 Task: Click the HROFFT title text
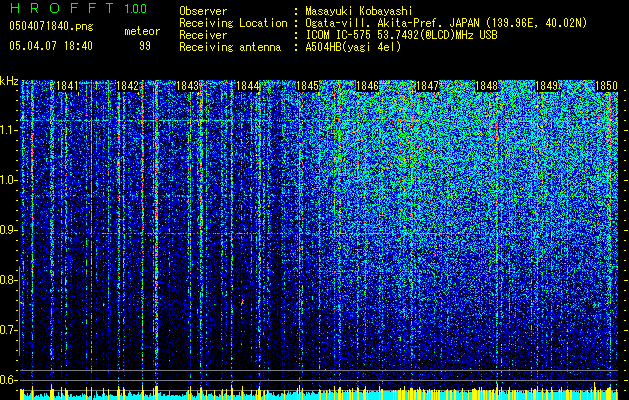tap(63, 9)
